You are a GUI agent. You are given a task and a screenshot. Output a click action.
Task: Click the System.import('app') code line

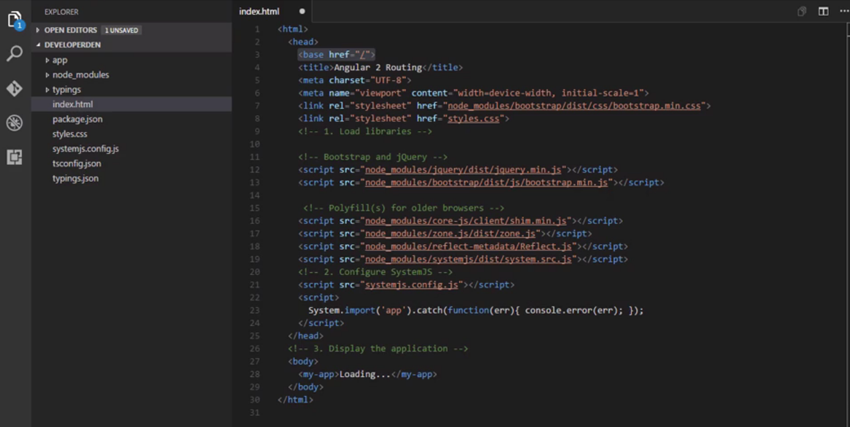pyautogui.click(x=476, y=310)
